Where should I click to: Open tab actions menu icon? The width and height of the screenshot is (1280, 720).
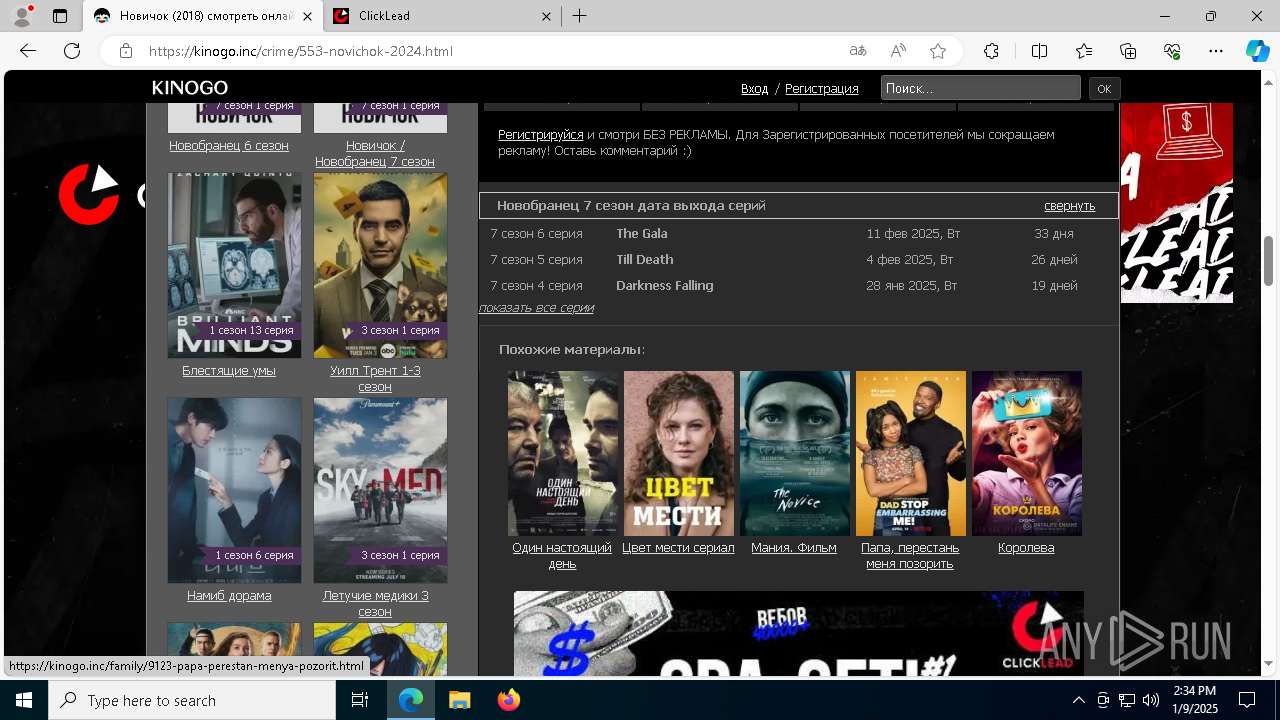60,16
